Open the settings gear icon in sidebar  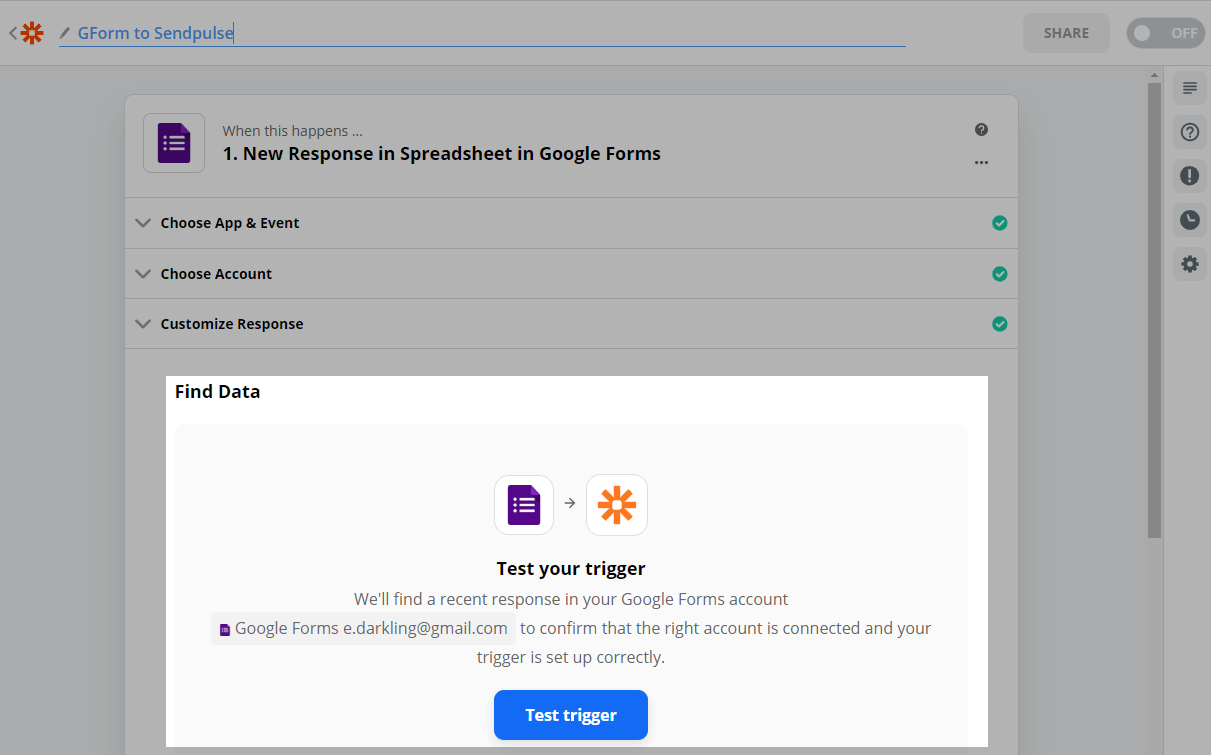1189,264
